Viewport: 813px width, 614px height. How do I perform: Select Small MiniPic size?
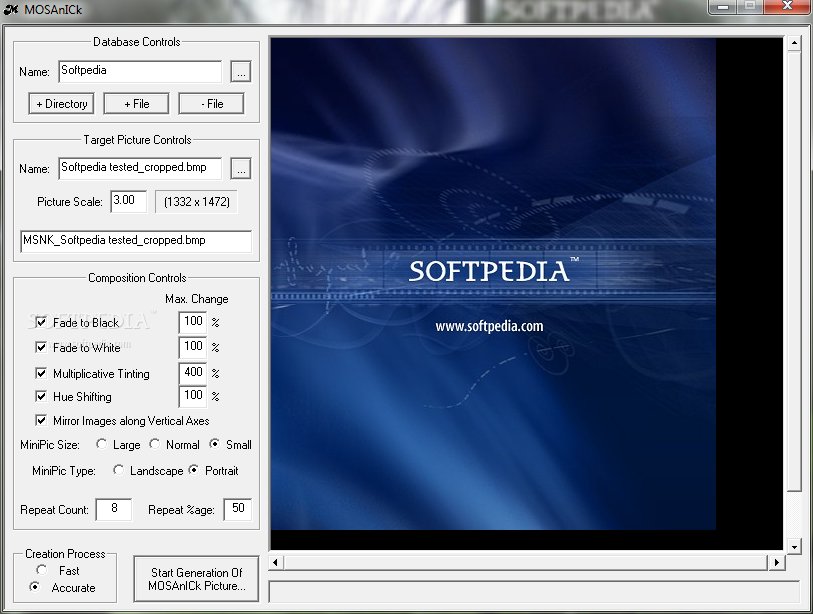(x=214, y=444)
